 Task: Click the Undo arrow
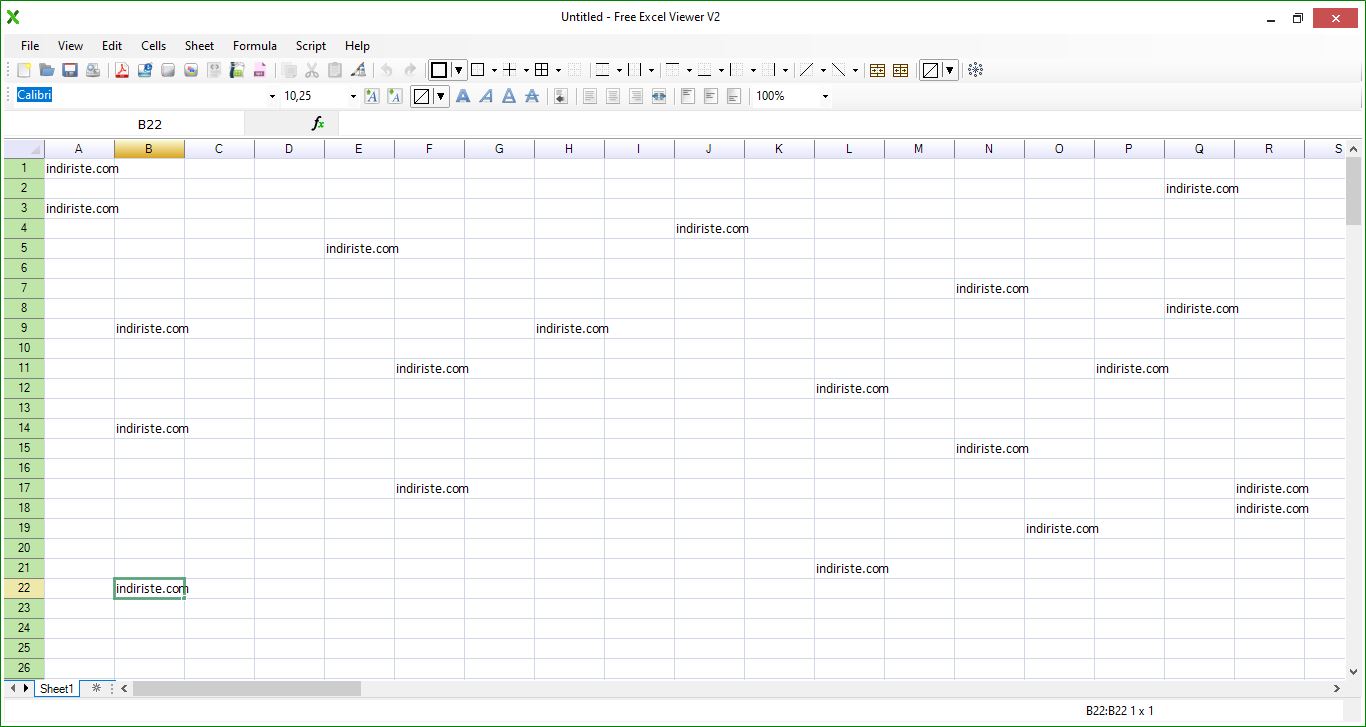(x=387, y=70)
